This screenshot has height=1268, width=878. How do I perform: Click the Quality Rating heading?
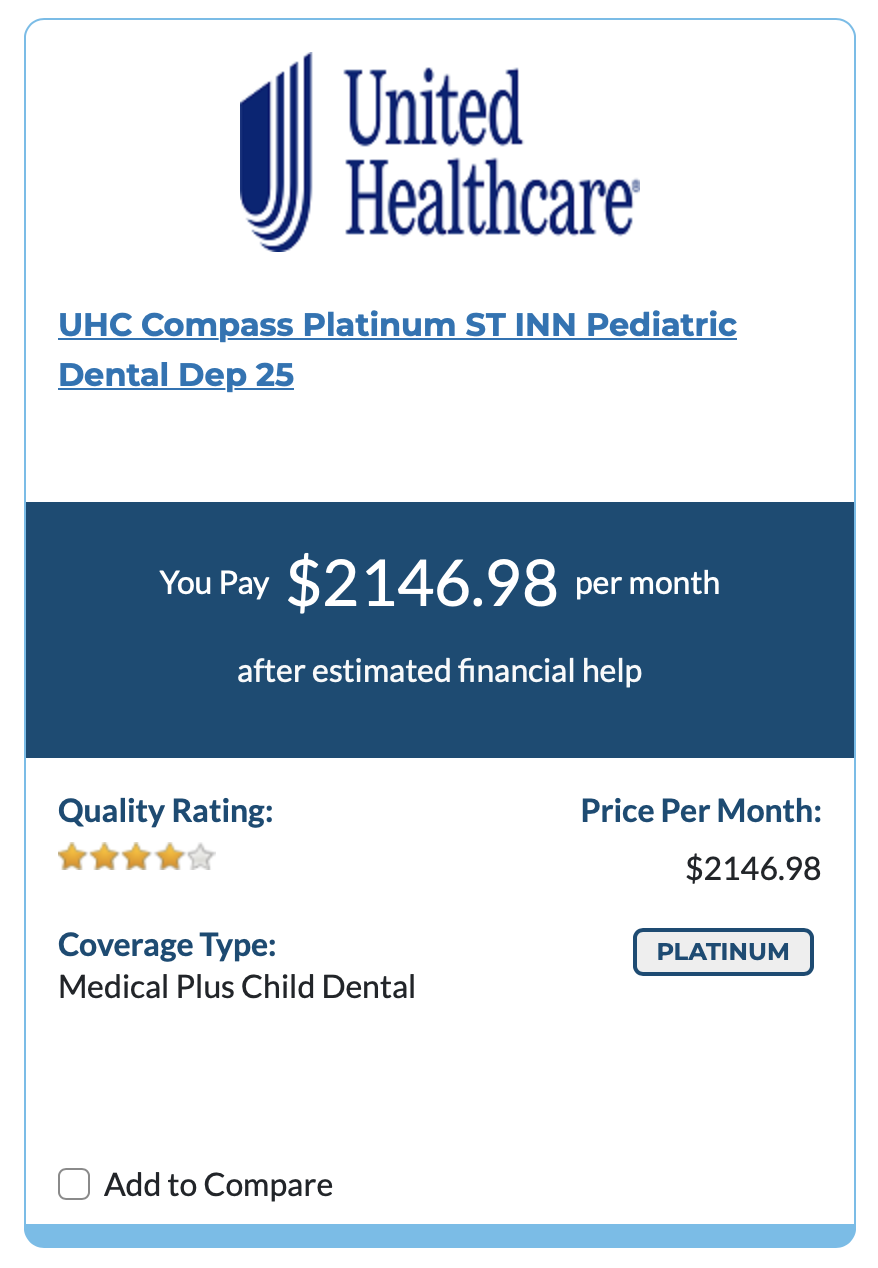coord(166,810)
